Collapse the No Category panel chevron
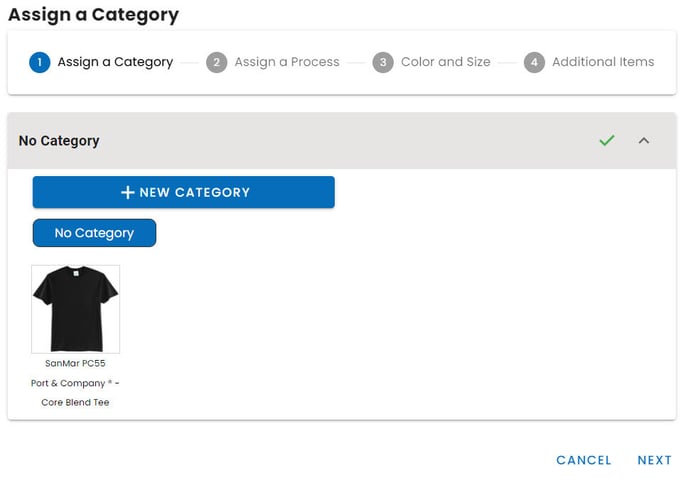 (644, 141)
